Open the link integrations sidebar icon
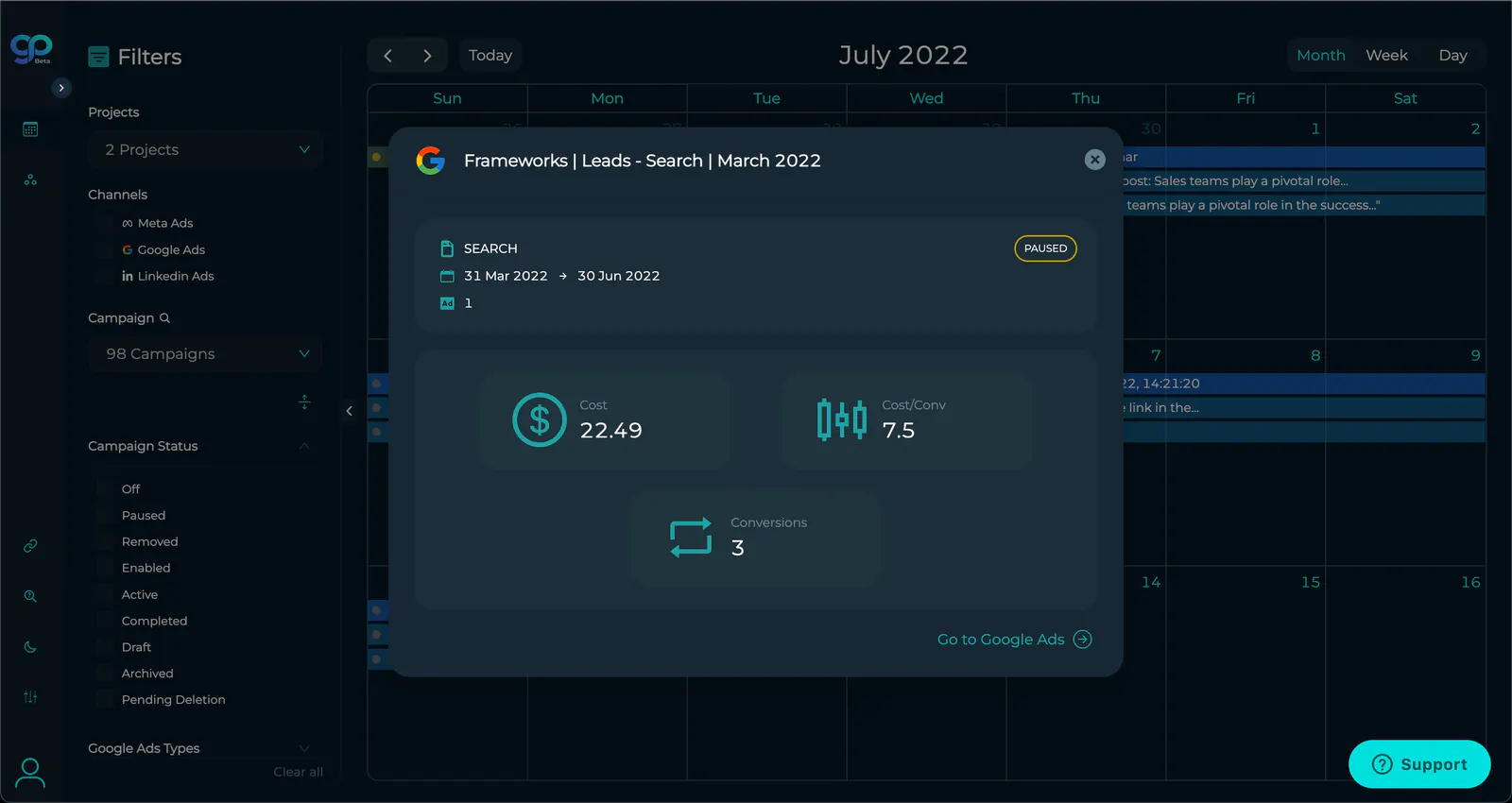The image size is (1512, 803). pyautogui.click(x=30, y=546)
